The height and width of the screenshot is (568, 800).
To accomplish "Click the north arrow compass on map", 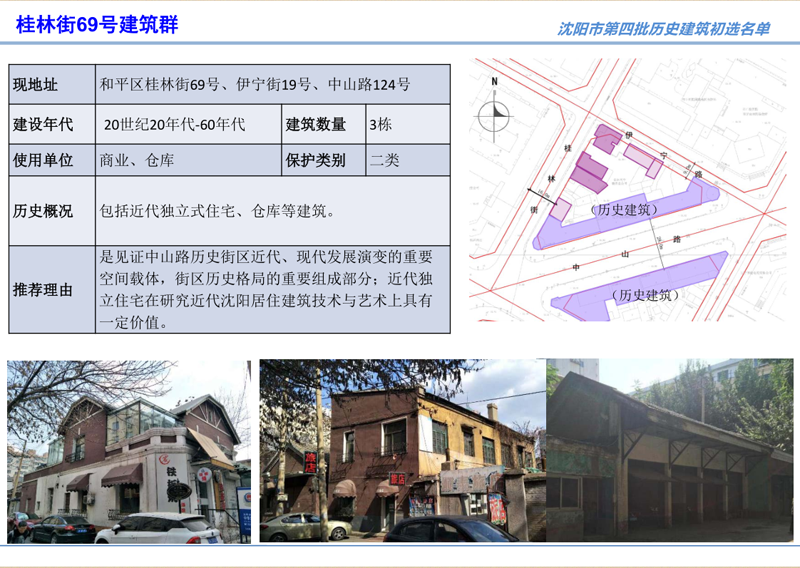I will pyautogui.click(x=494, y=115).
